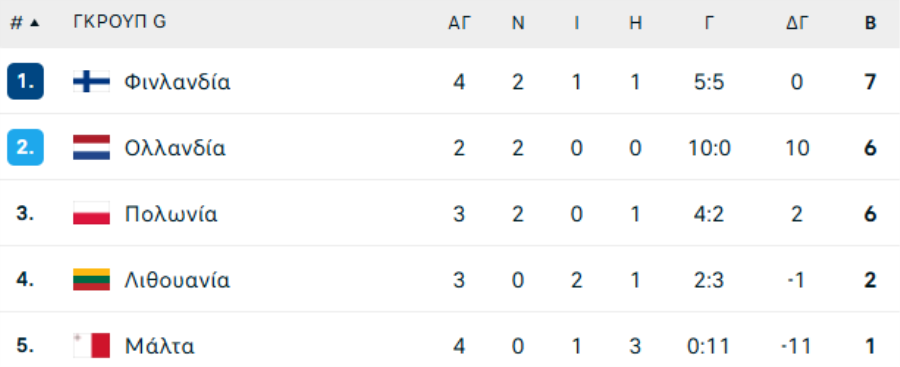Sort by the ΔΓ goal difference header
This screenshot has height=367, width=900.
tap(797, 23)
